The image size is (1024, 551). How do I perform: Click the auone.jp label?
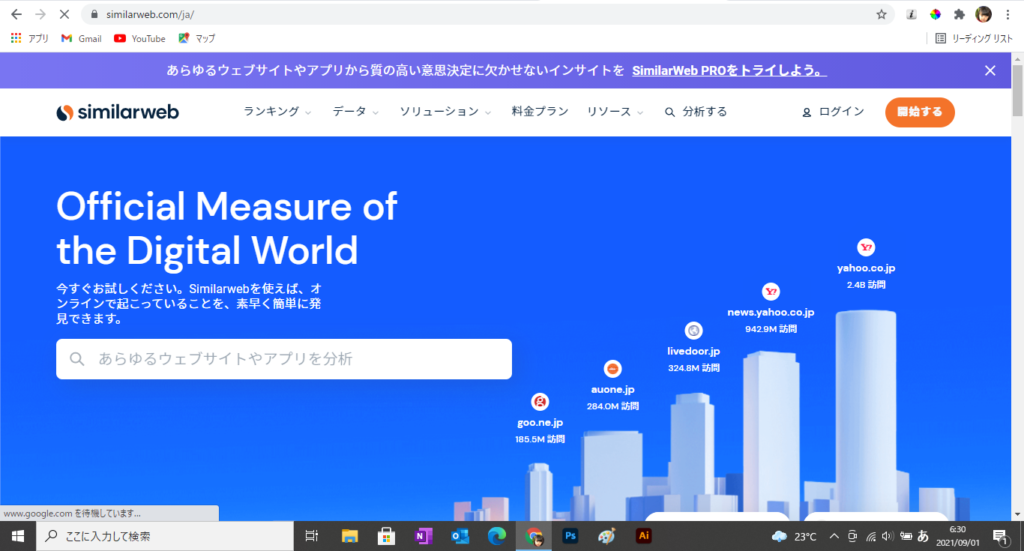pyautogui.click(x=613, y=390)
